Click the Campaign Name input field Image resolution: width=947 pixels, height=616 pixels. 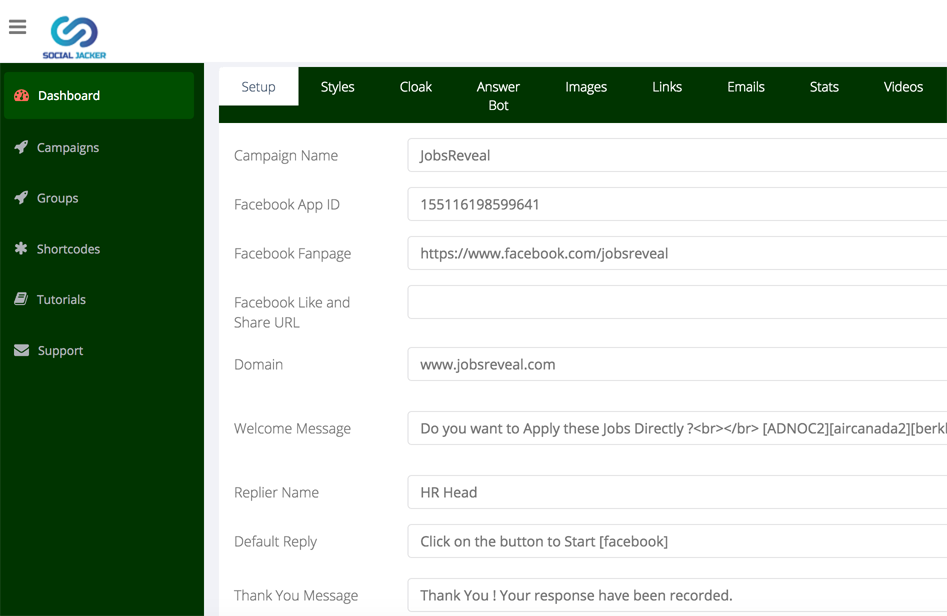677,155
